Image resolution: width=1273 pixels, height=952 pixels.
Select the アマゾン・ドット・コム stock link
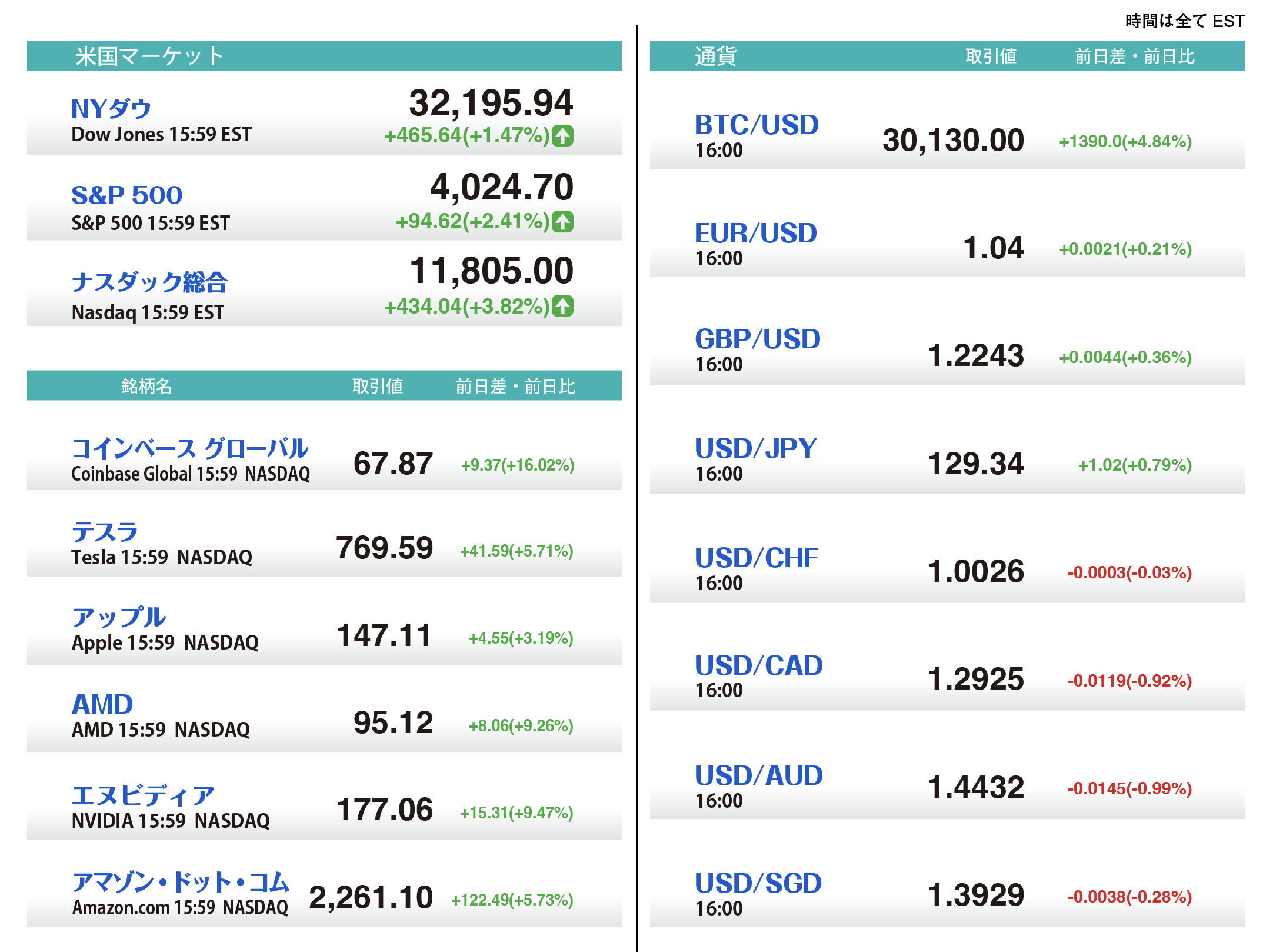(x=181, y=882)
